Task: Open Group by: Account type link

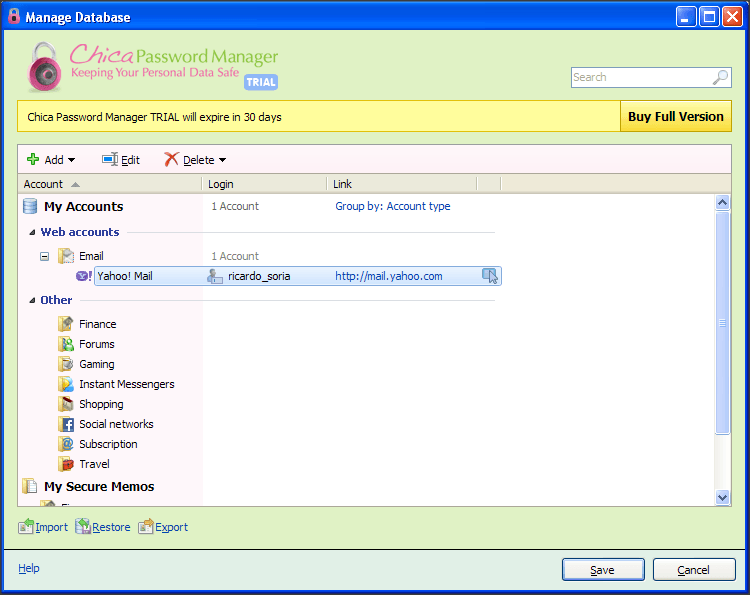Action: (393, 206)
